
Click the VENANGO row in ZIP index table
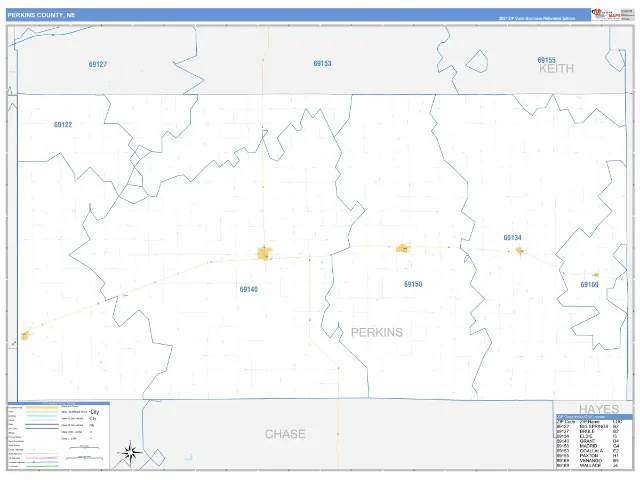coord(588,460)
